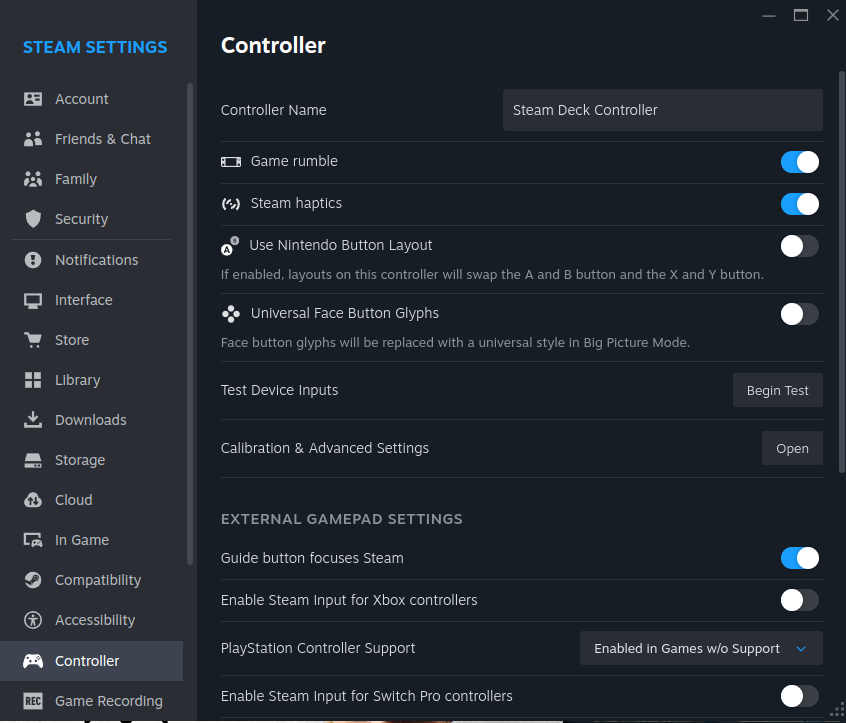
Task: Open the Security shield icon
Action: click(x=33, y=219)
